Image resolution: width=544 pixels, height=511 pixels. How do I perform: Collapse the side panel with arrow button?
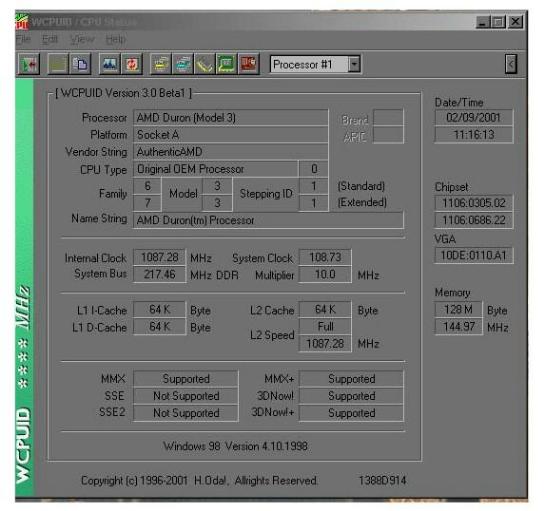(x=511, y=64)
